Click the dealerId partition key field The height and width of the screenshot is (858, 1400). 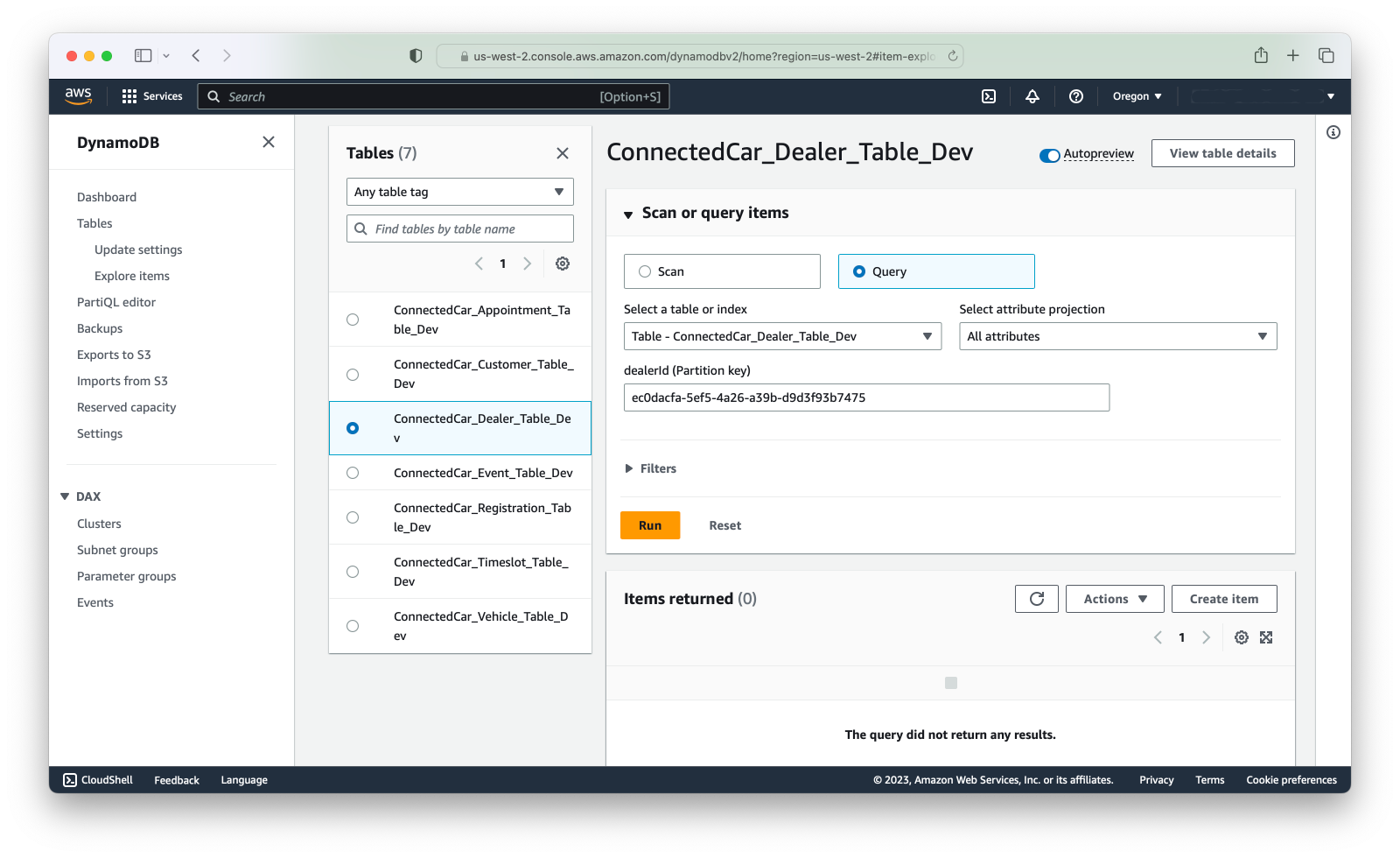tap(866, 397)
